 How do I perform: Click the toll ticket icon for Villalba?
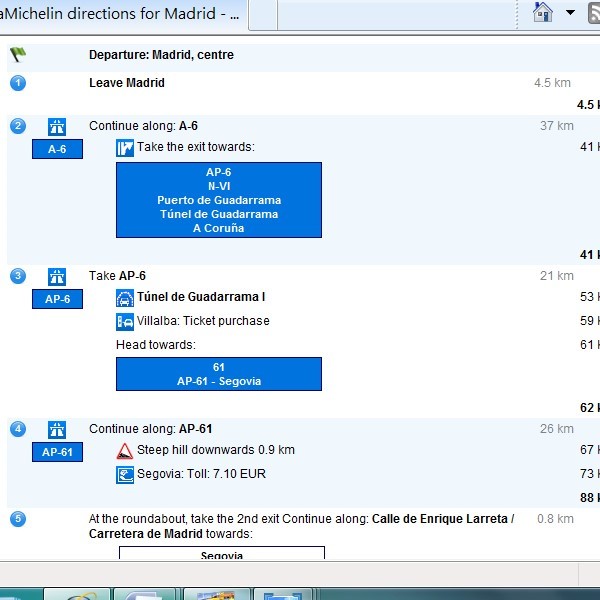125,322
